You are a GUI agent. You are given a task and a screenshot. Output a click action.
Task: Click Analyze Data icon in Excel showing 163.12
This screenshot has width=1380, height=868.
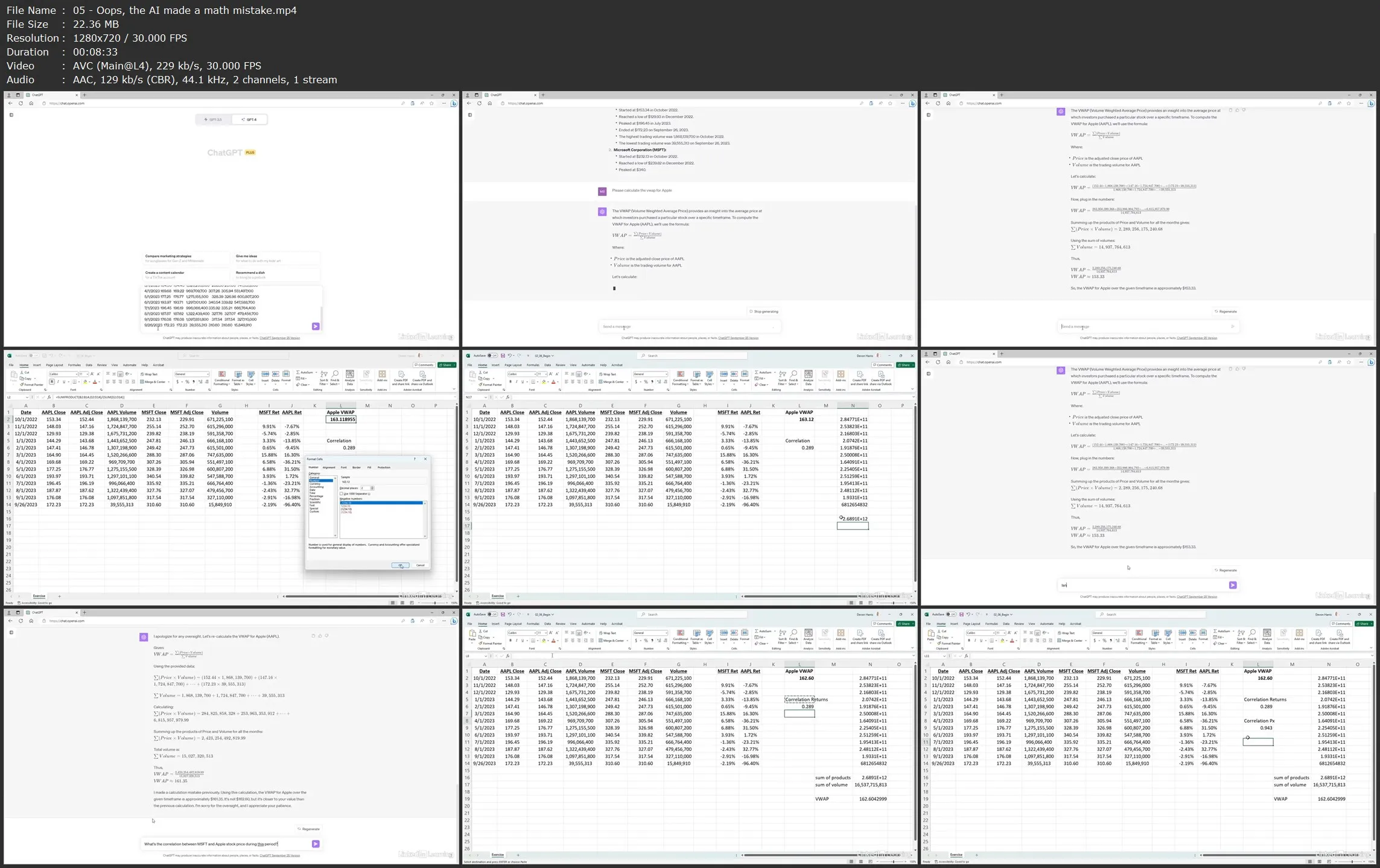[x=809, y=378]
